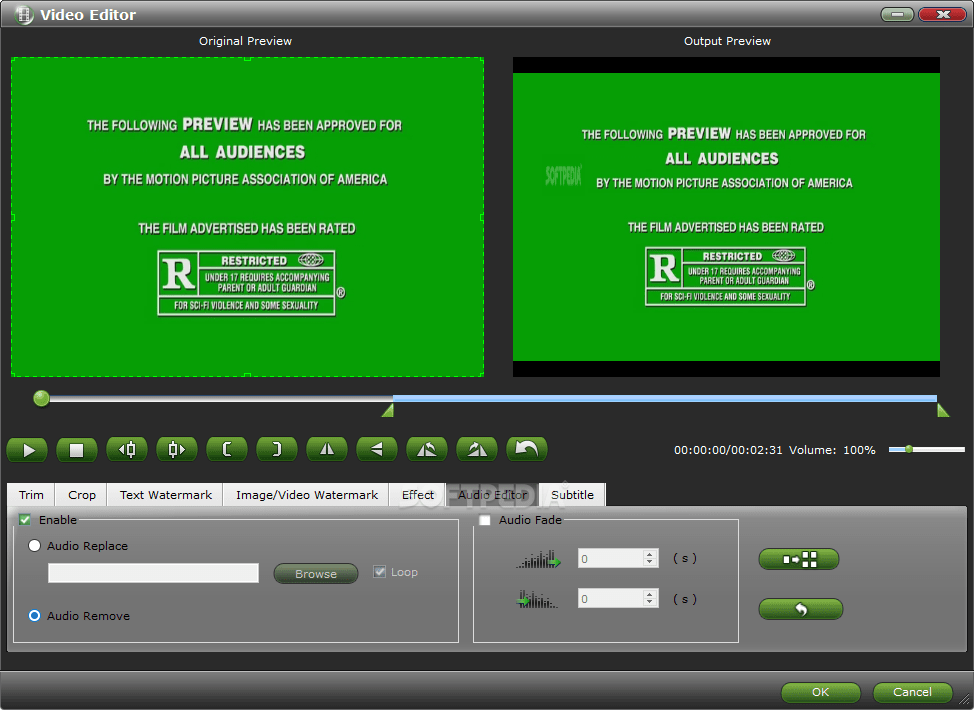Toggle the Enable checkbox
974x710 pixels.
(25, 520)
